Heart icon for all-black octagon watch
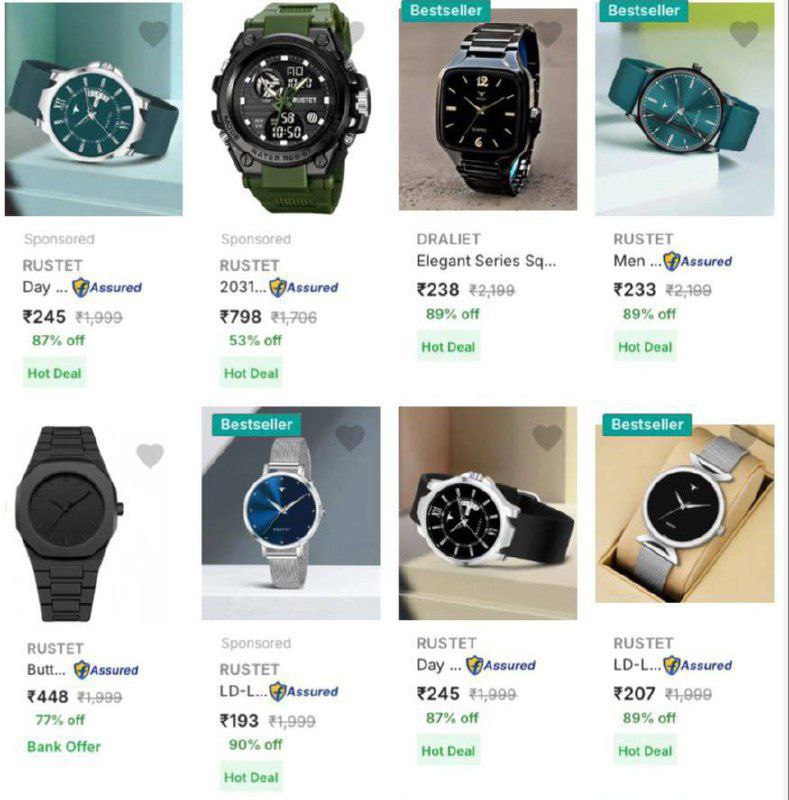Screen dimensions: 789x800 [x=150, y=455]
